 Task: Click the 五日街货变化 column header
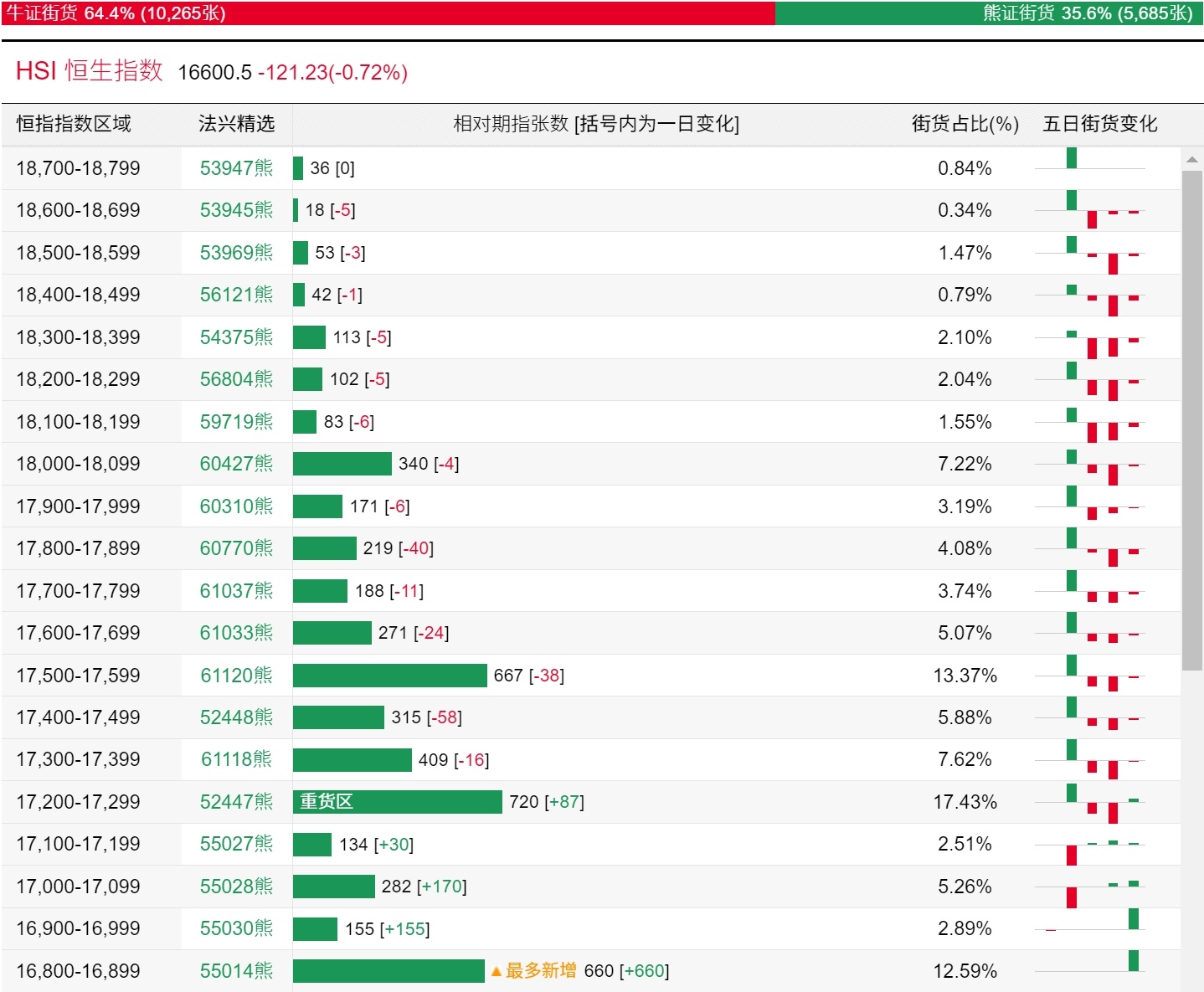pos(1100,124)
